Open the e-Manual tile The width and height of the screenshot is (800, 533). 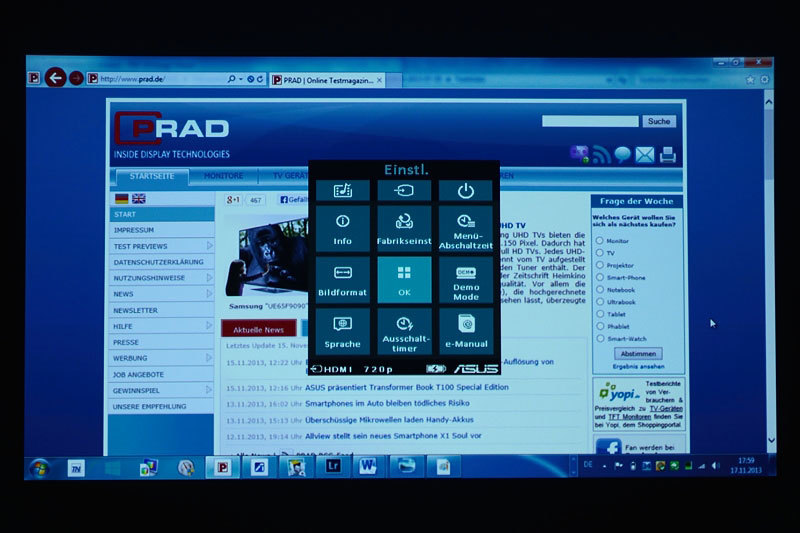466,331
